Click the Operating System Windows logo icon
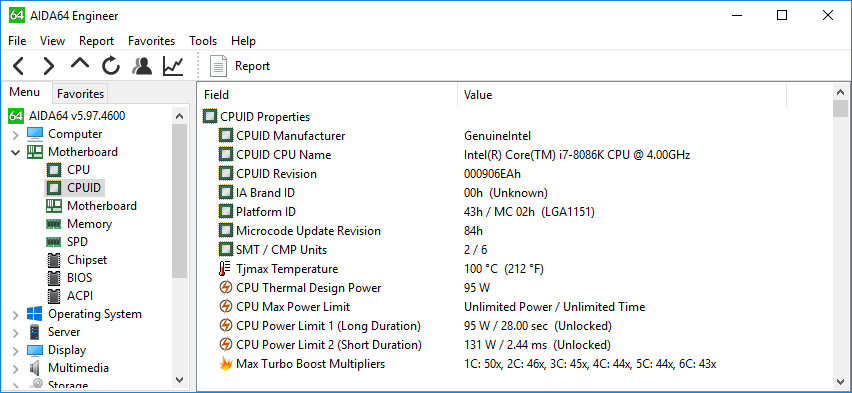The image size is (852, 393). [x=35, y=314]
